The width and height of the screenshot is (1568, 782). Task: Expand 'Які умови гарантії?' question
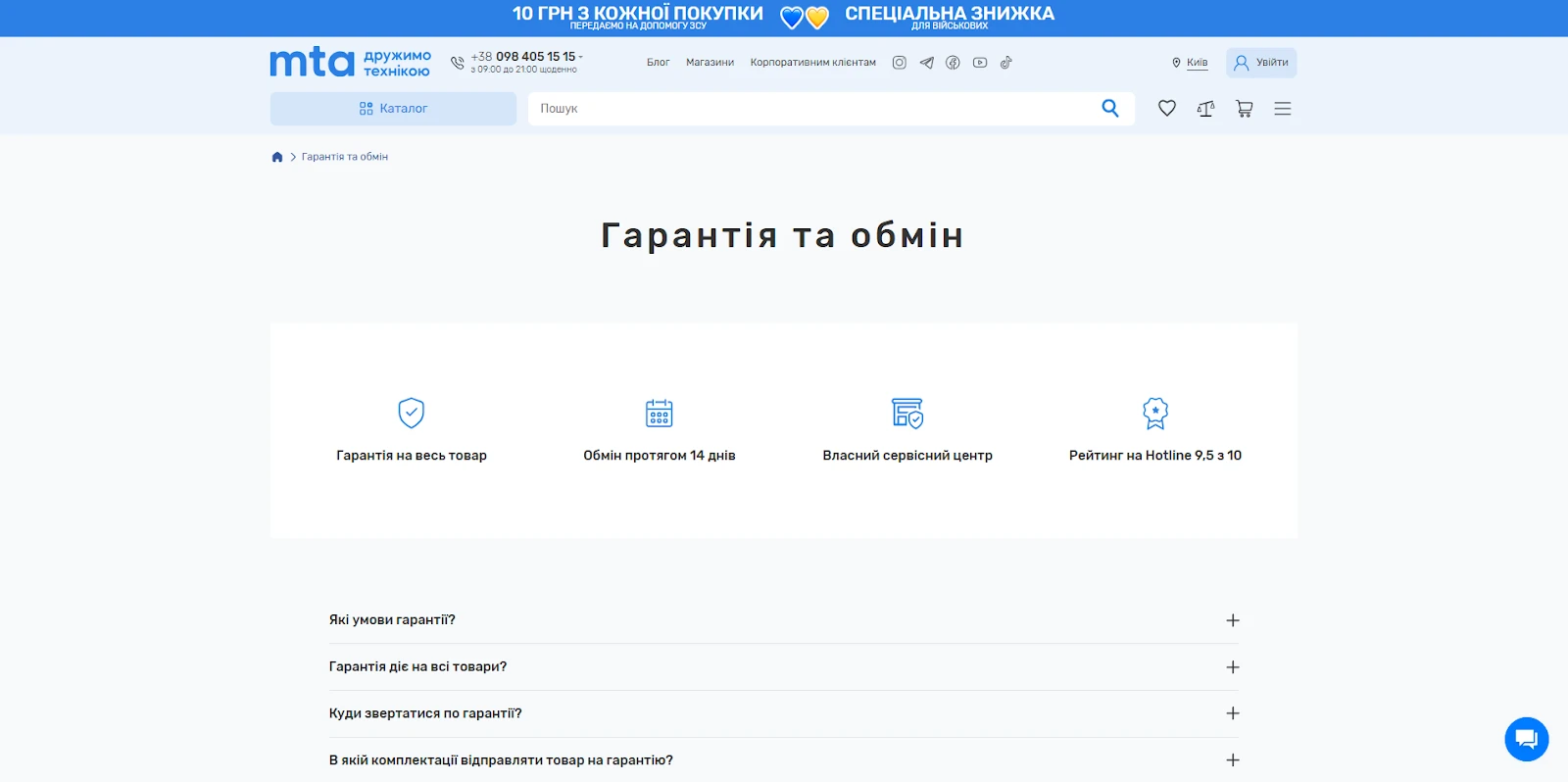coord(784,620)
